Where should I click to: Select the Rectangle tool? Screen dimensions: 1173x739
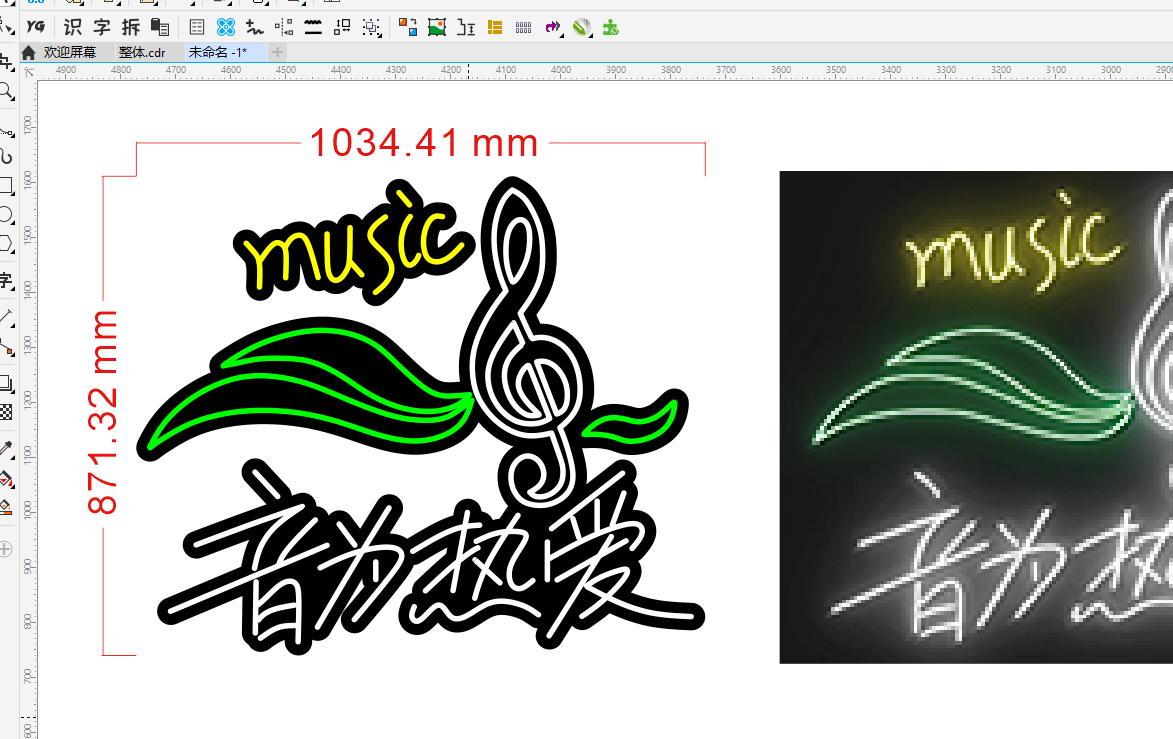(x=7, y=185)
